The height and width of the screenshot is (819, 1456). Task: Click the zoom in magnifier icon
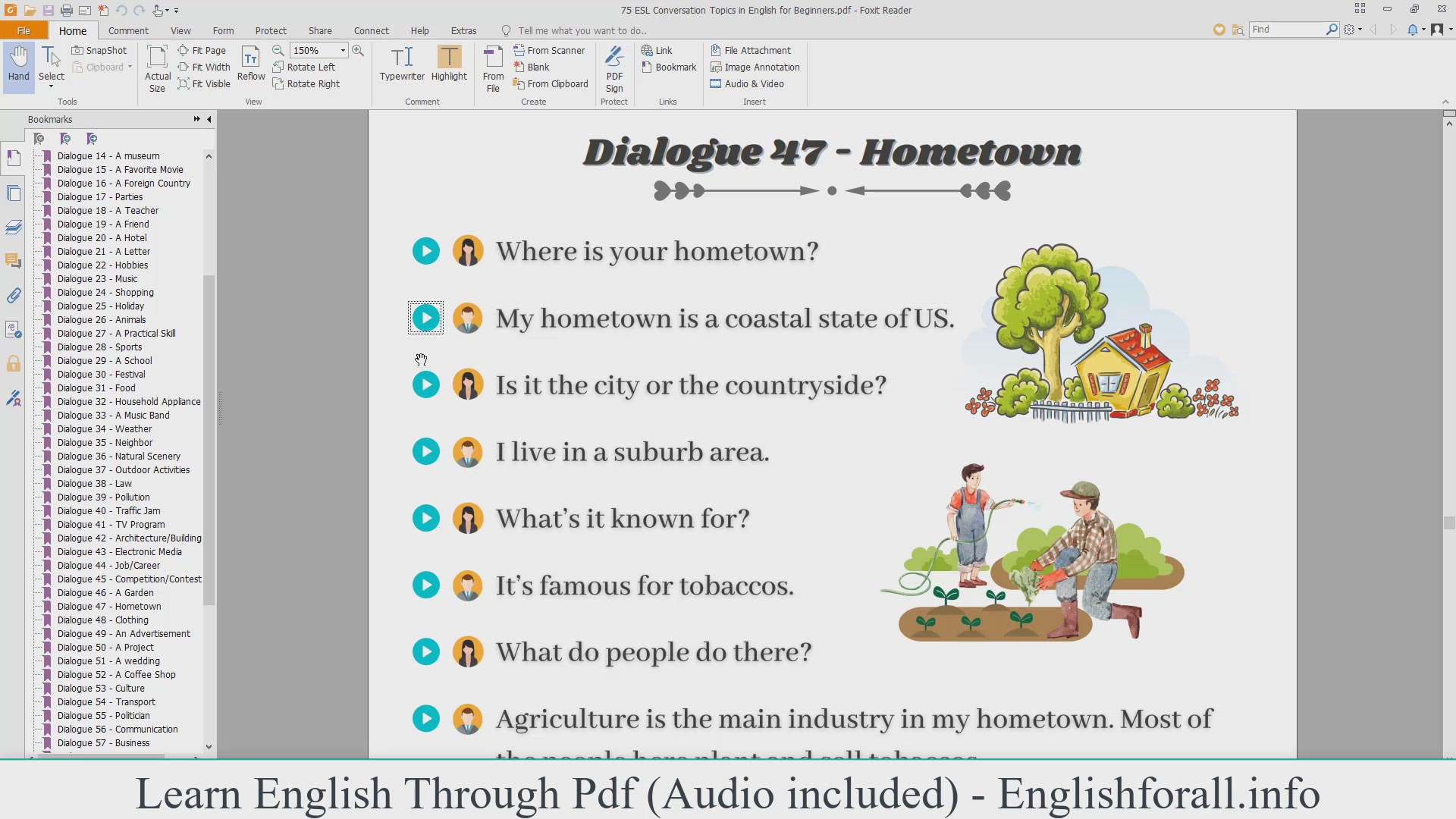pos(358,50)
